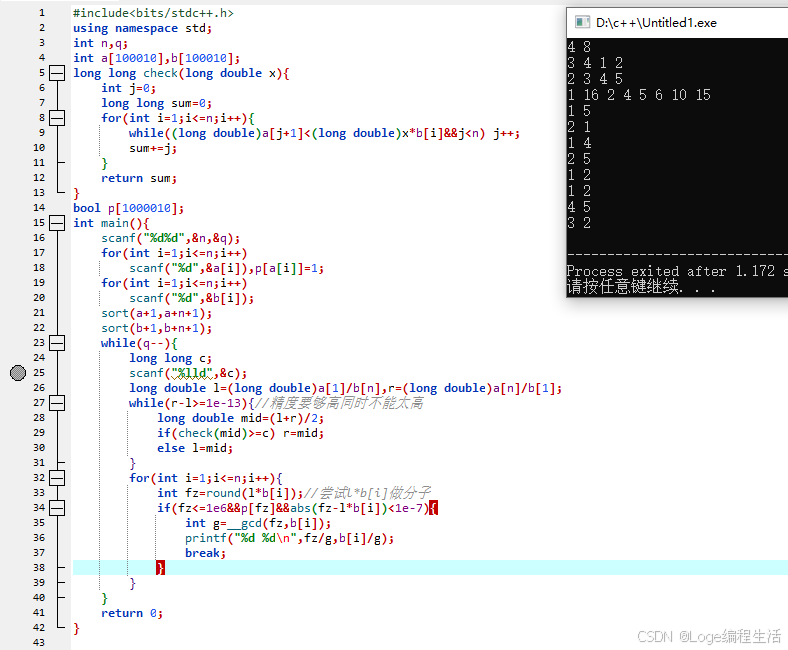
Task: Click console input line '4 8'
Action: click(579, 47)
